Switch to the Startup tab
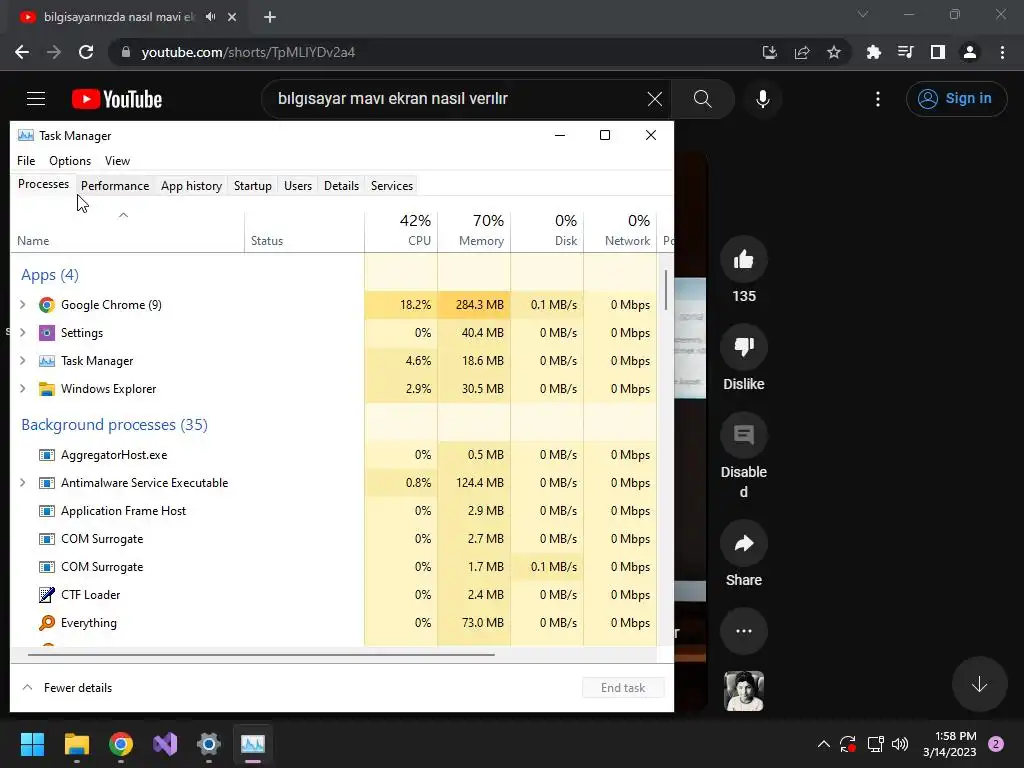Viewport: 1024px width, 768px height. (x=253, y=186)
